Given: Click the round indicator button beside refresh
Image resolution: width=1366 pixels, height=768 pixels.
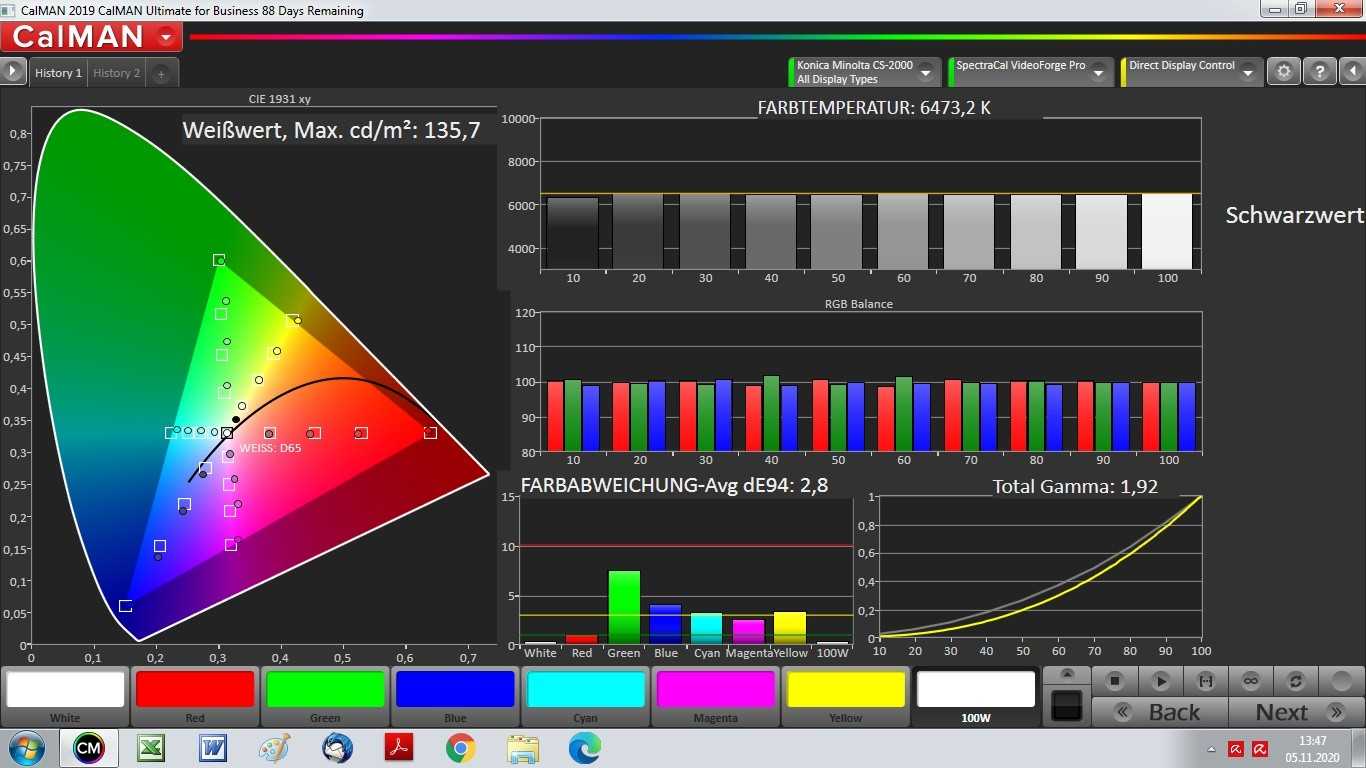Looking at the screenshot, I should [x=1341, y=681].
